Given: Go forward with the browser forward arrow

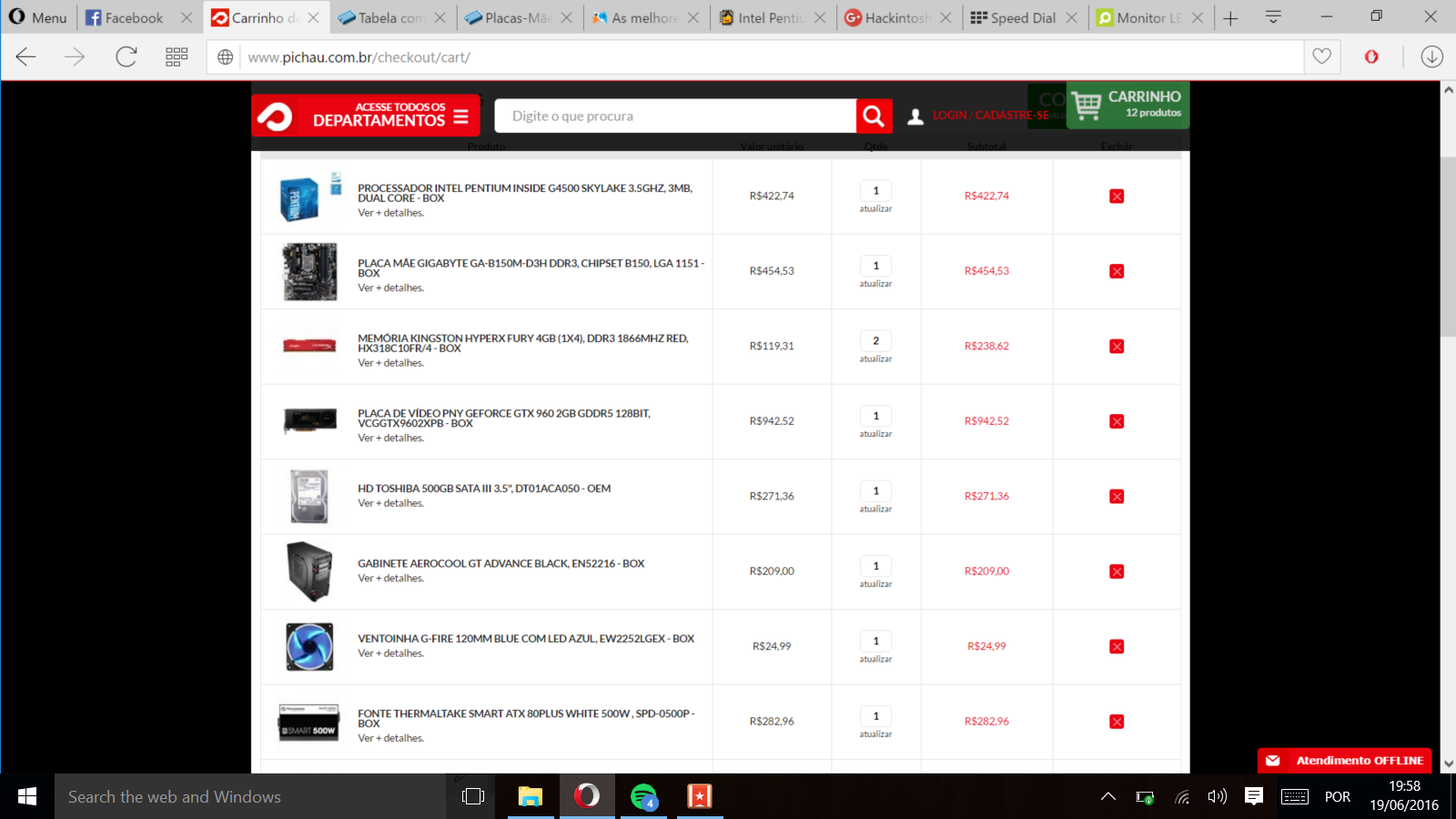Looking at the screenshot, I should [75, 57].
